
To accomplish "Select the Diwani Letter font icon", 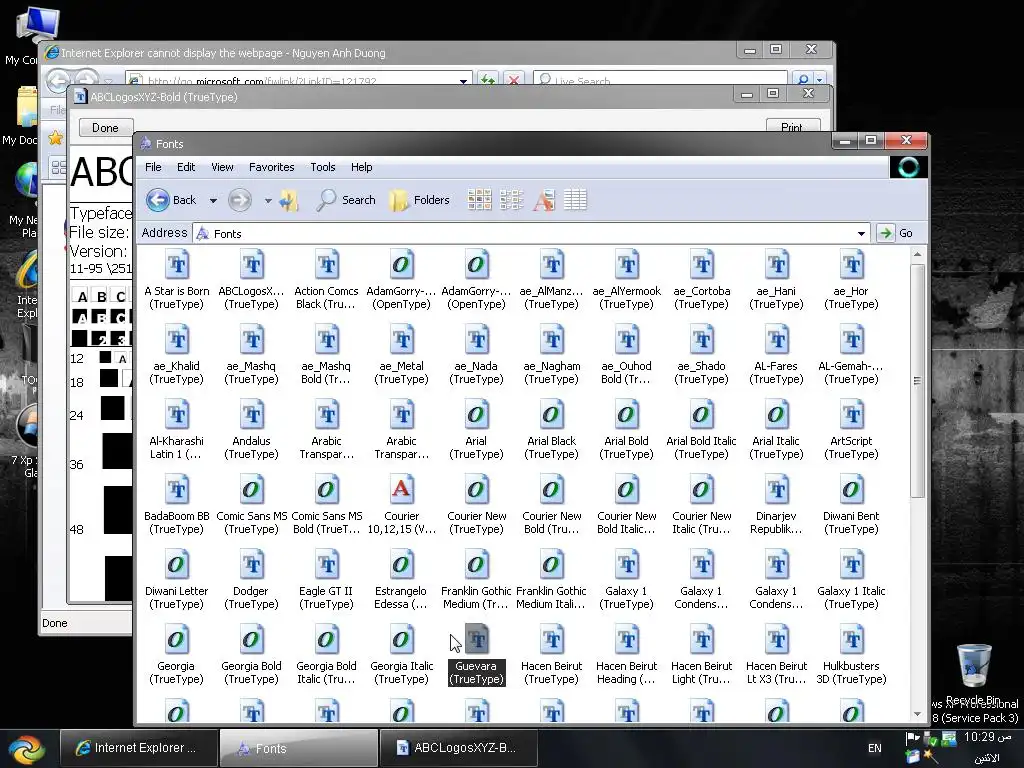I will (177, 566).
